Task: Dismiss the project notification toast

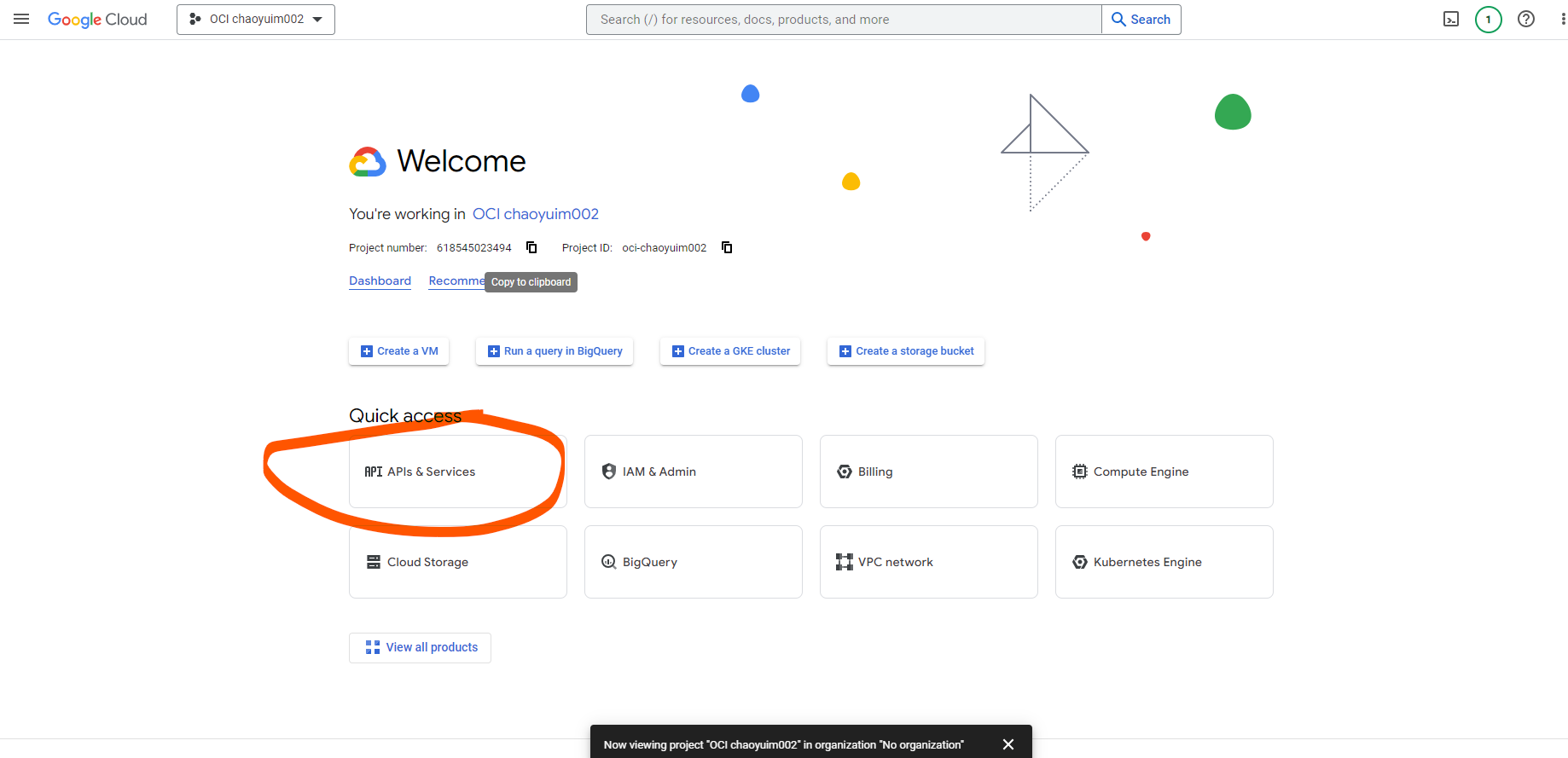Action: click(x=1008, y=744)
